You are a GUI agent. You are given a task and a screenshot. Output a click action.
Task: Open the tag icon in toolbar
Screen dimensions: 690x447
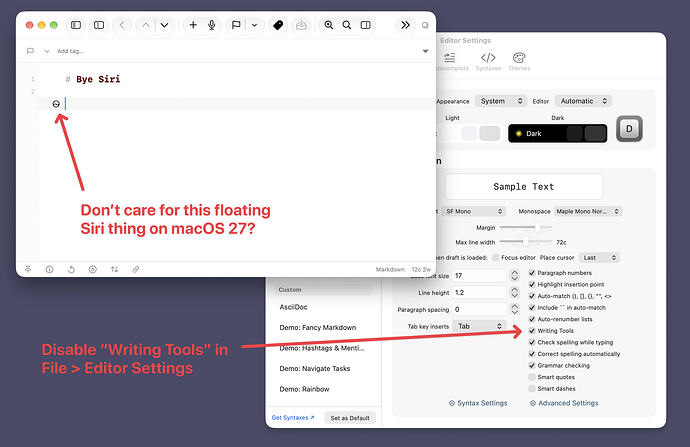point(278,25)
